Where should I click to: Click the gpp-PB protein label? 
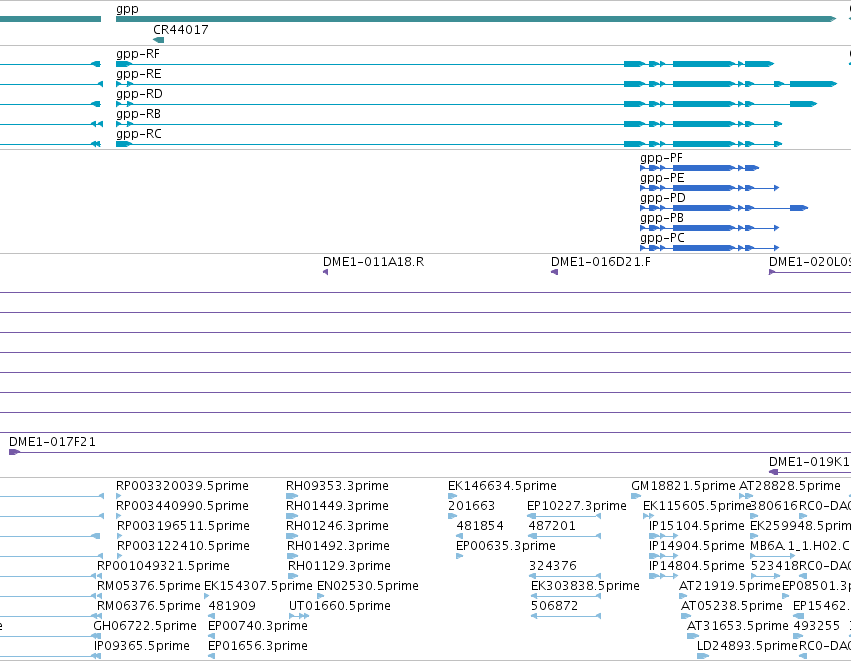(662, 218)
